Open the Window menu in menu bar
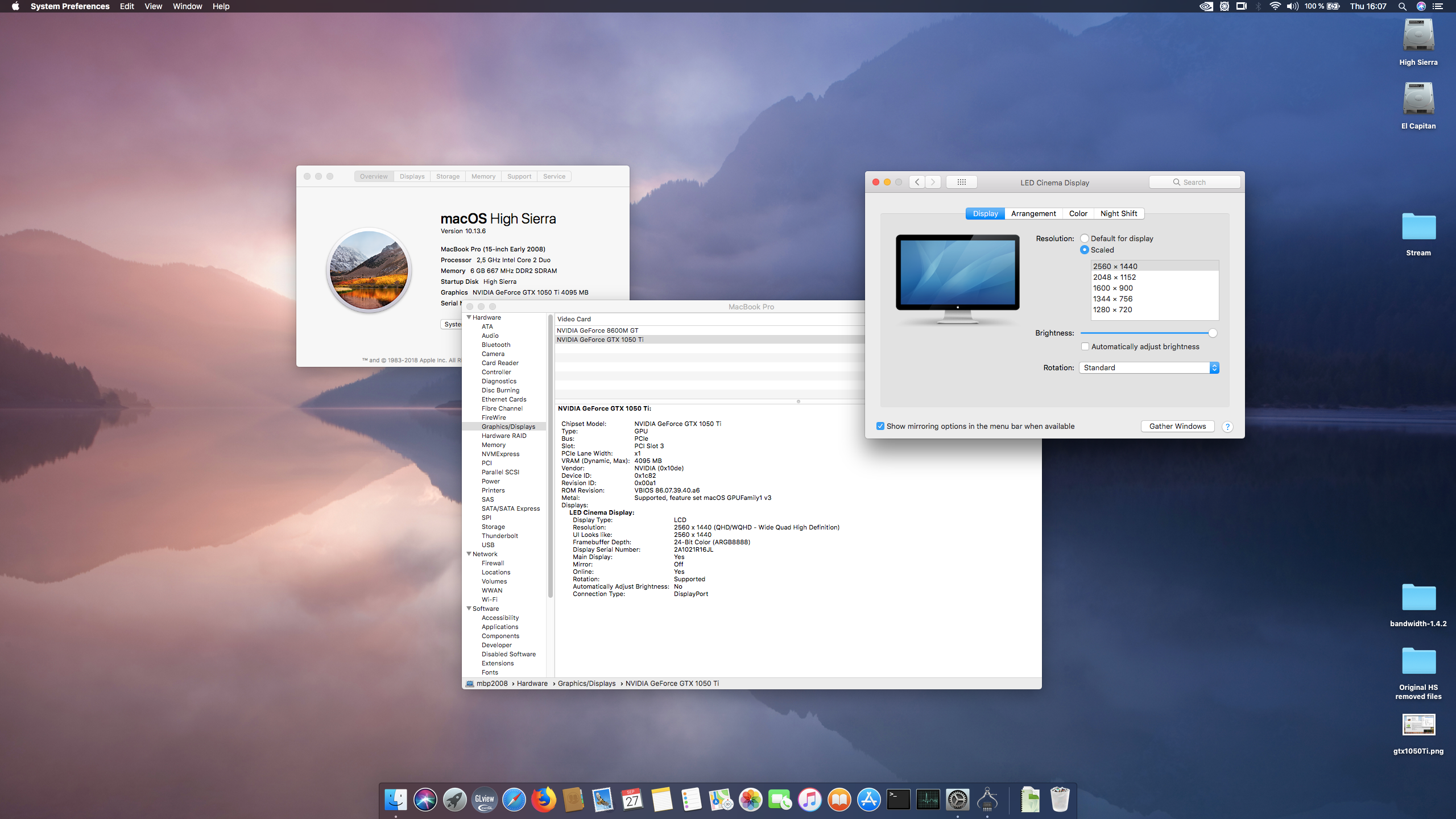 tap(187, 6)
